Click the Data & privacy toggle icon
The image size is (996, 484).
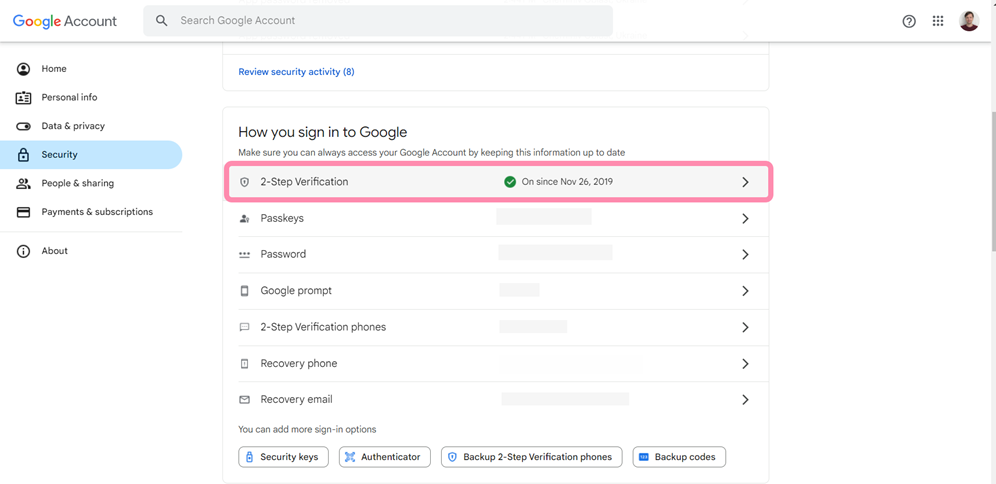tap(24, 126)
